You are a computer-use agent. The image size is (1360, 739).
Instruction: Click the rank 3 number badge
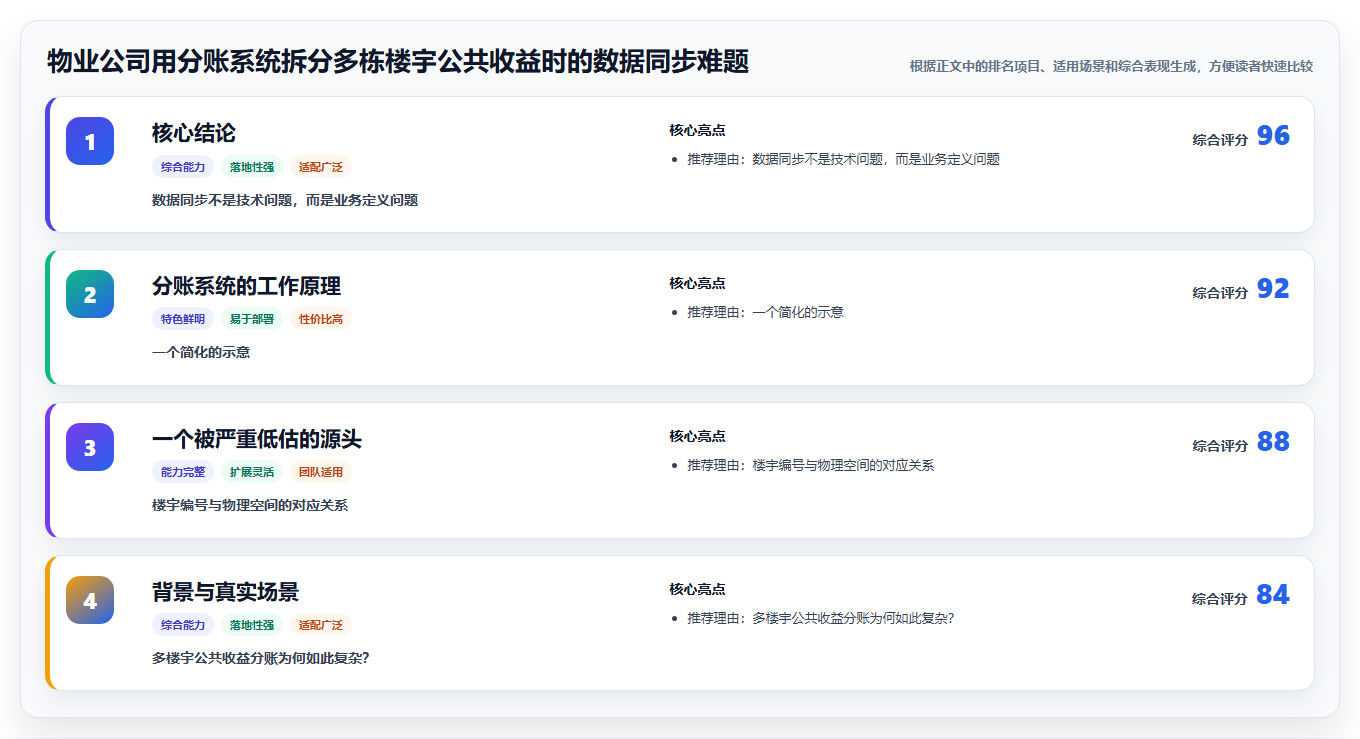tap(90, 447)
